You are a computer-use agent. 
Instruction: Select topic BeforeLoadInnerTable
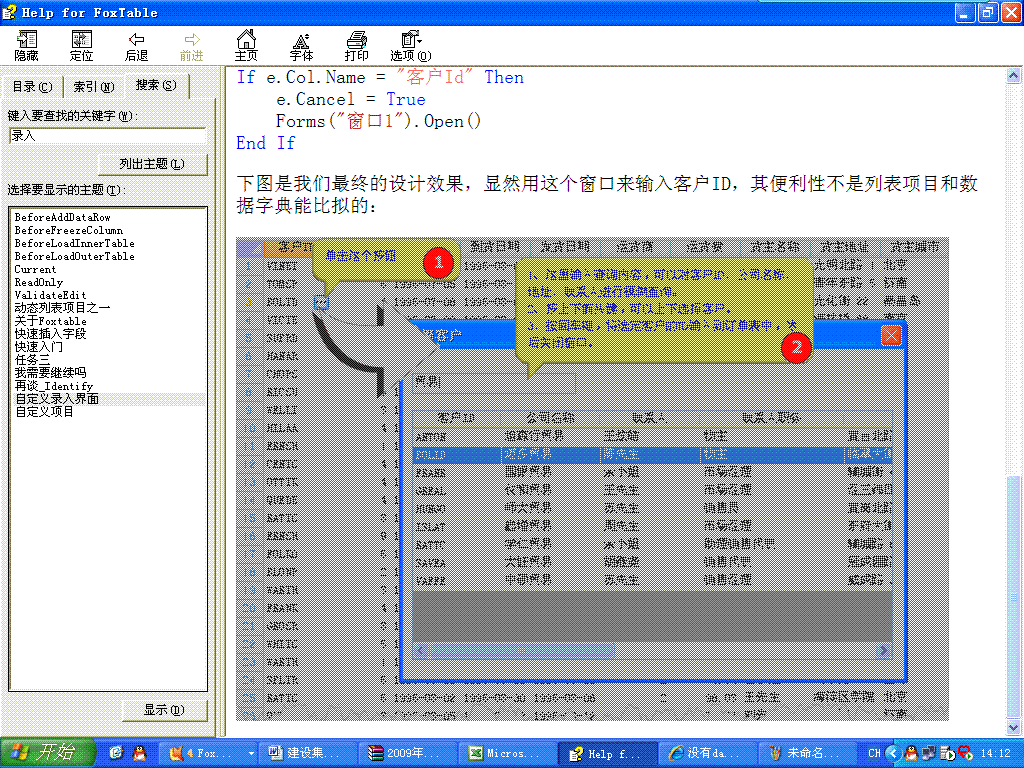74,243
